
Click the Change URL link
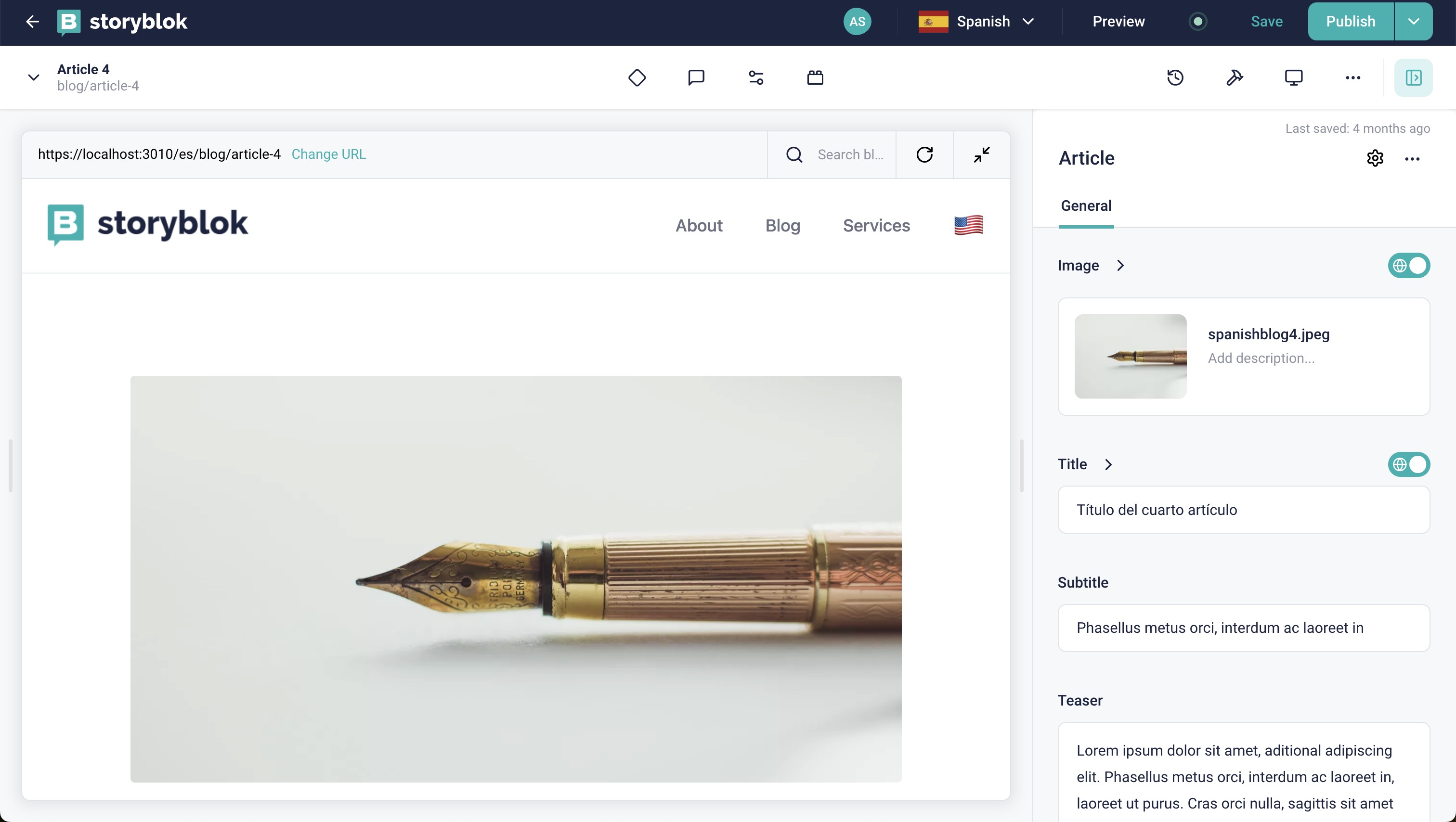click(x=328, y=154)
